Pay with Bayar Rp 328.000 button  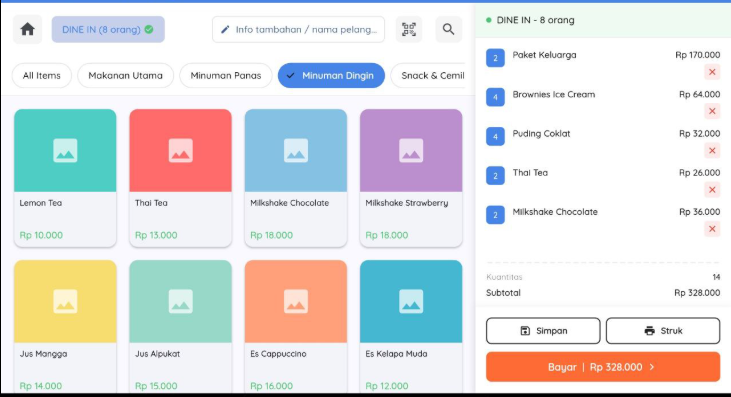tap(603, 367)
